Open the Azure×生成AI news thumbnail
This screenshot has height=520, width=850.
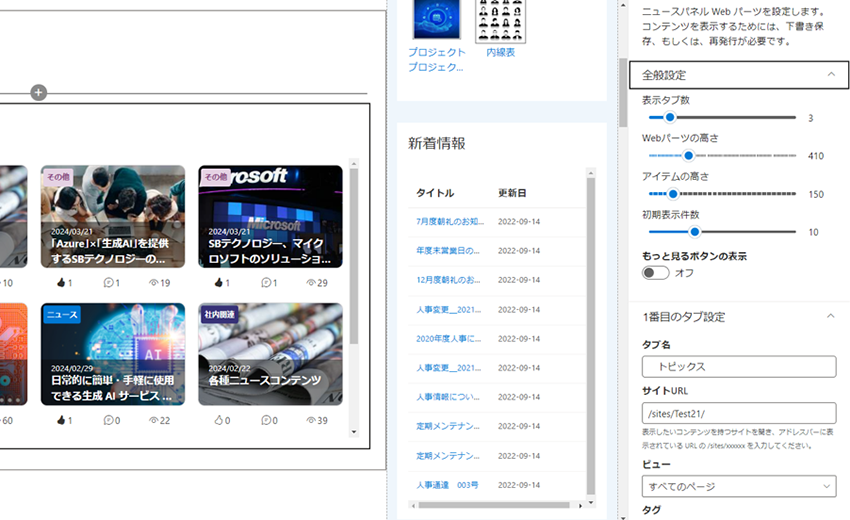(x=113, y=216)
